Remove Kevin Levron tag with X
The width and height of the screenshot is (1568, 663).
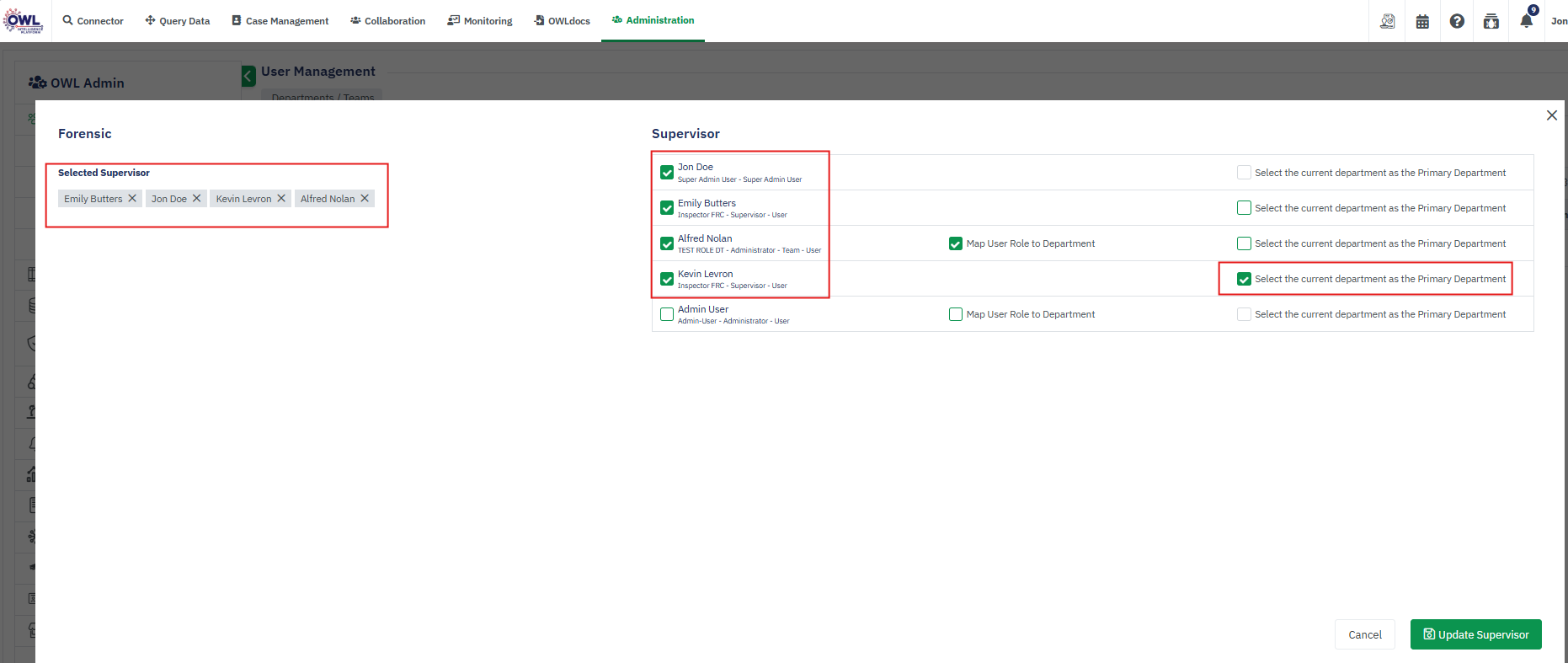pyautogui.click(x=281, y=199)
